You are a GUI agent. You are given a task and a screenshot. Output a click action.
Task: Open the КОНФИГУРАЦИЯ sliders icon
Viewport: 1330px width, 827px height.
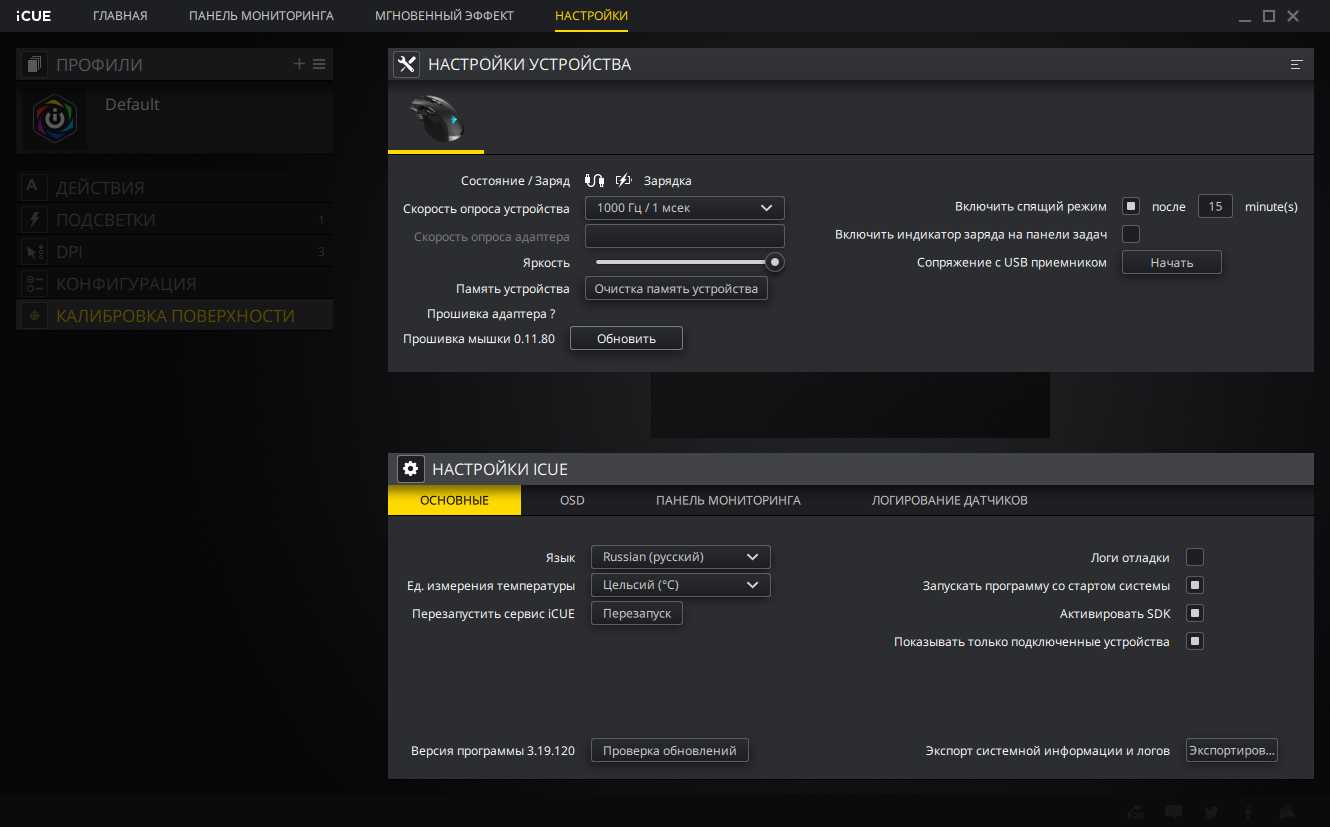(x=32, y=283)
